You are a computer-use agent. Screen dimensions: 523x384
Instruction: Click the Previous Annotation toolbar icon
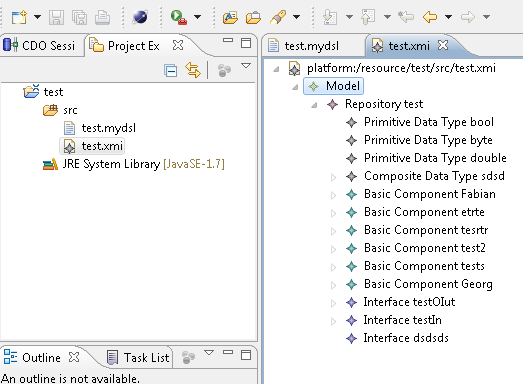coord(368,17)
